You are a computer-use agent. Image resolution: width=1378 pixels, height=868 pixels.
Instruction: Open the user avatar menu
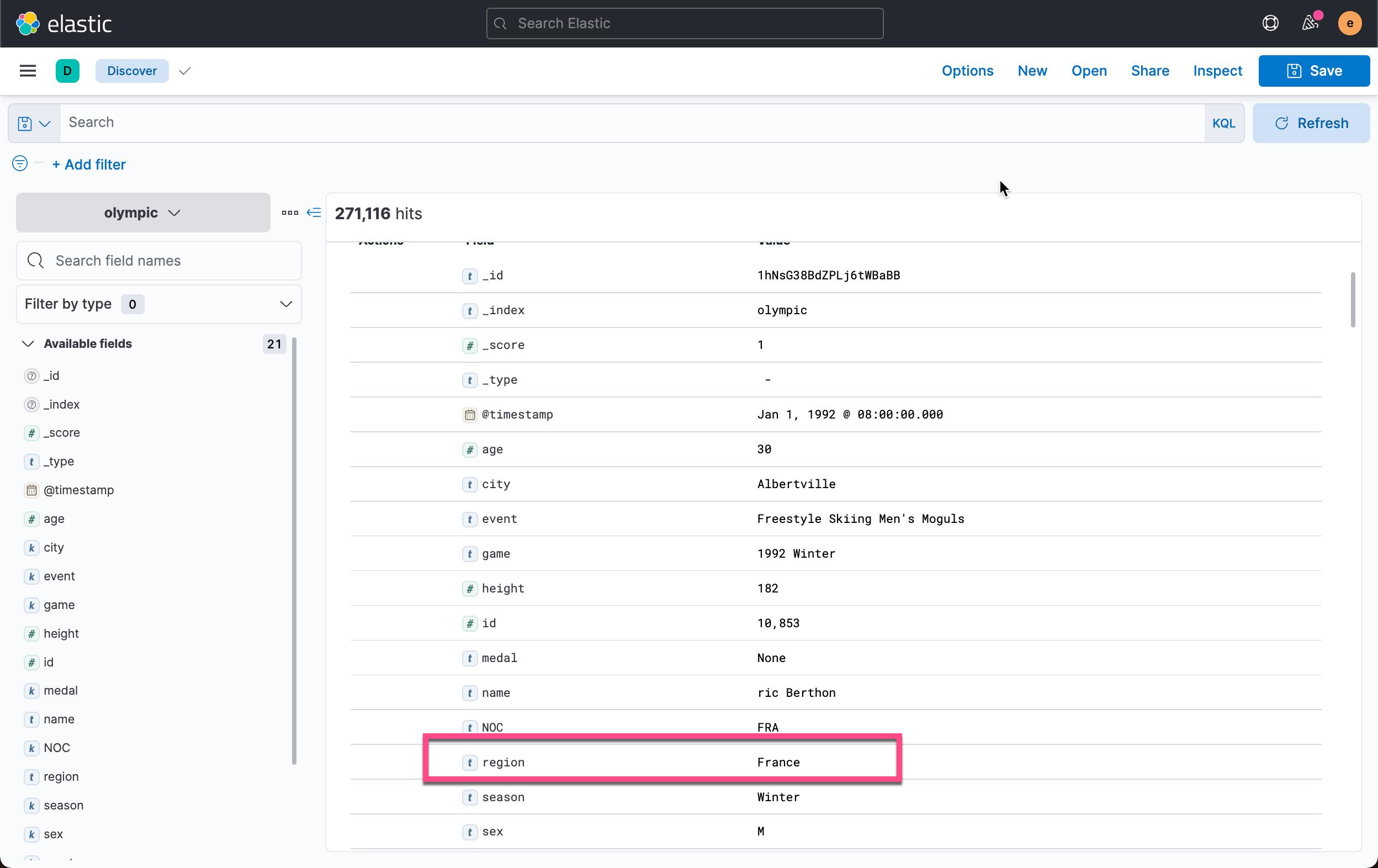(1349, 23)
